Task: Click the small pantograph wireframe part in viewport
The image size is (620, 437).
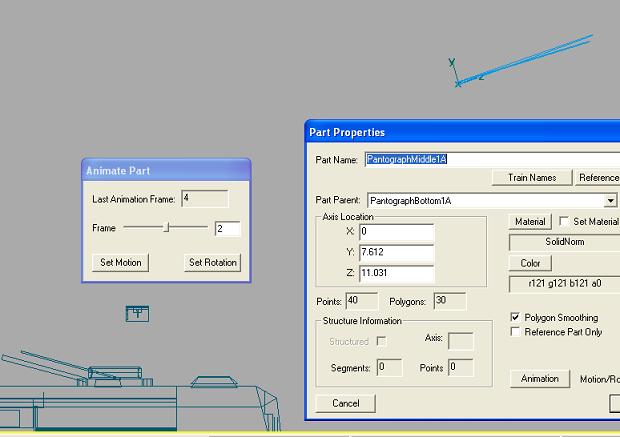Action: 138,314
